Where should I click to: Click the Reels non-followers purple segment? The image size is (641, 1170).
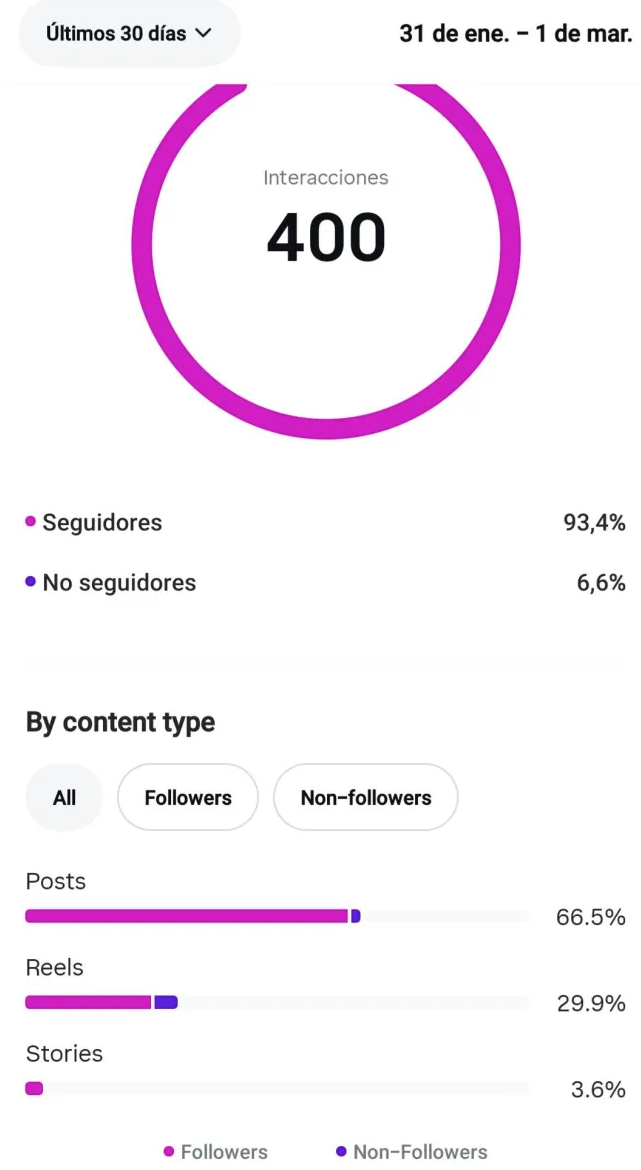pos(166,1002)
